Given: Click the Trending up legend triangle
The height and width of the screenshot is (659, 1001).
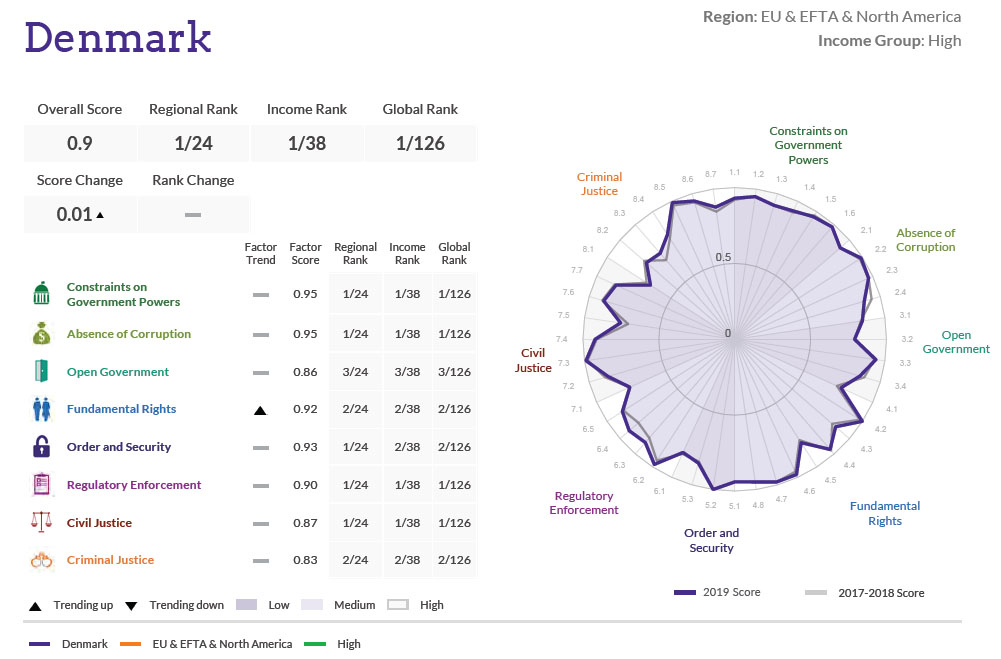Looking at the screenshot, I should click(x=33, y=605).
